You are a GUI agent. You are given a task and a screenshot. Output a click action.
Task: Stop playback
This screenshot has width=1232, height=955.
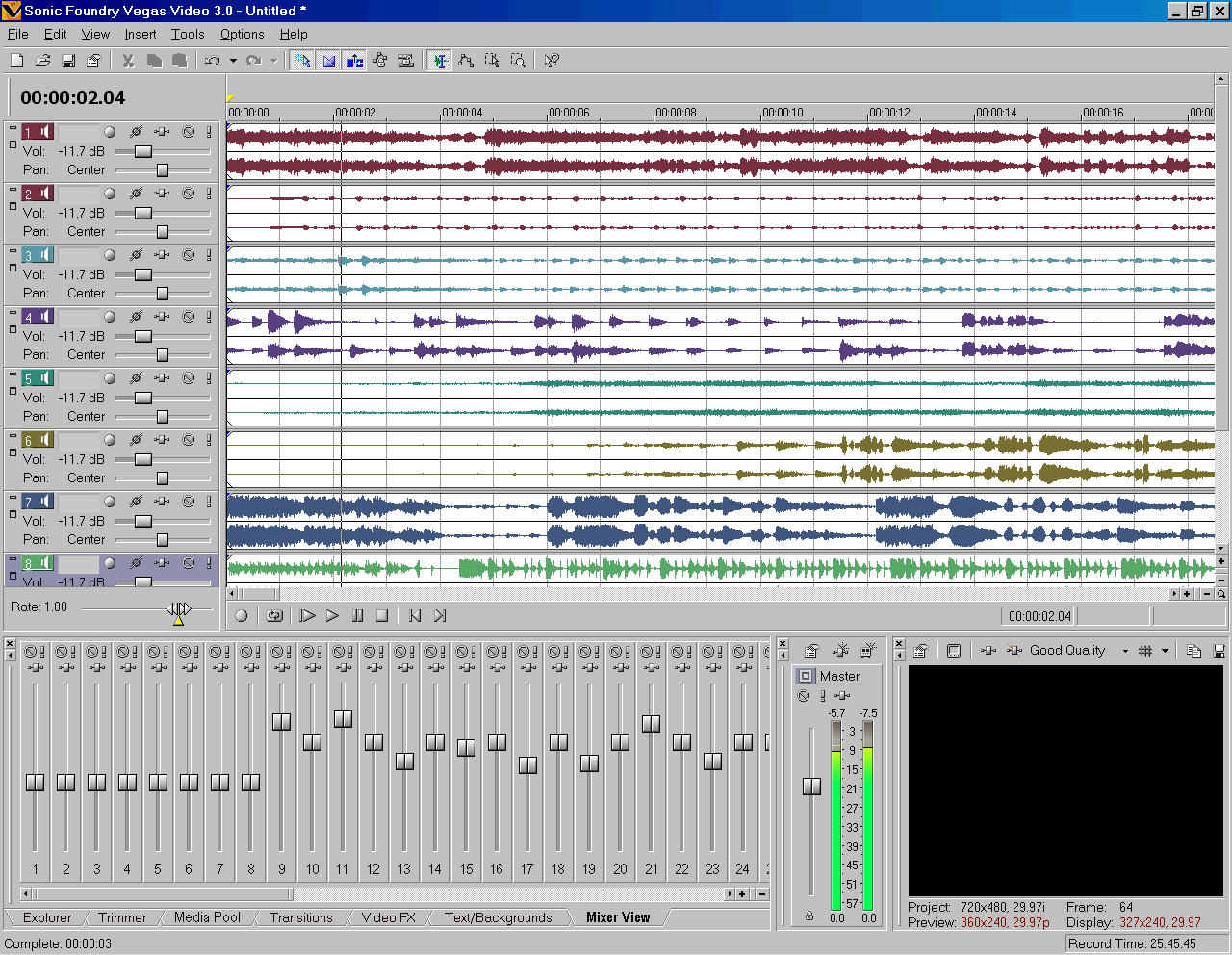[x=382, y=616]
